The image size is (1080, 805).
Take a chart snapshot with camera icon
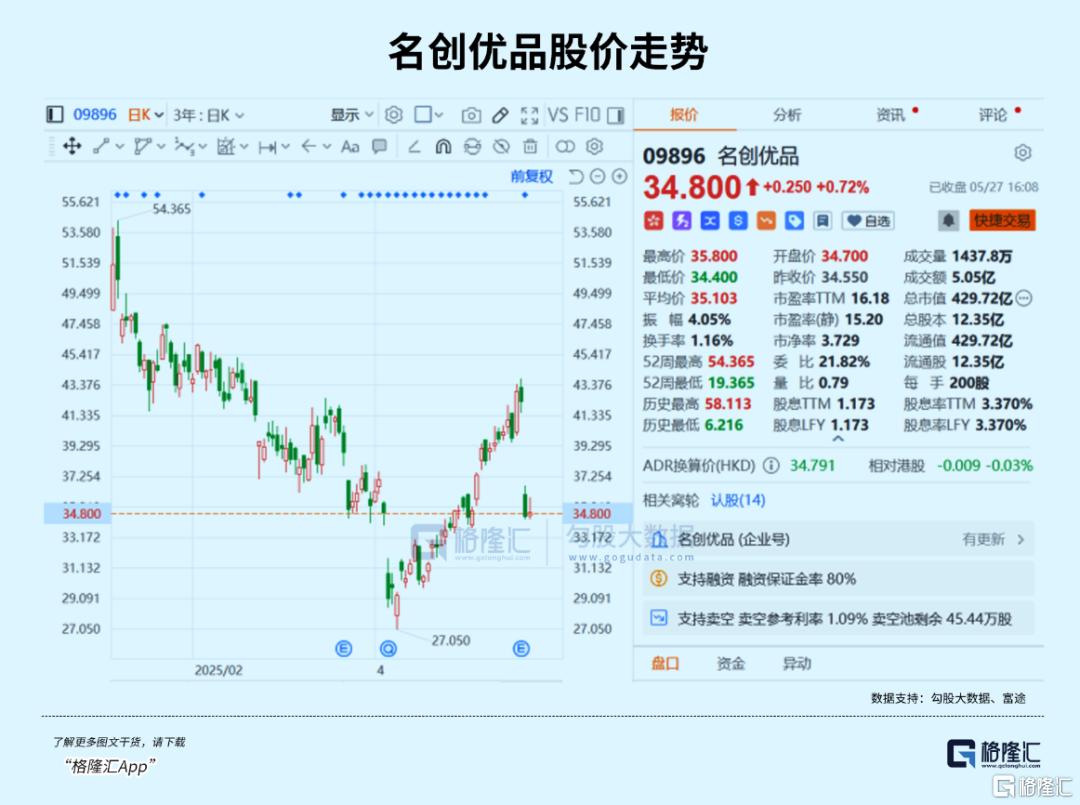coord(471,115)
